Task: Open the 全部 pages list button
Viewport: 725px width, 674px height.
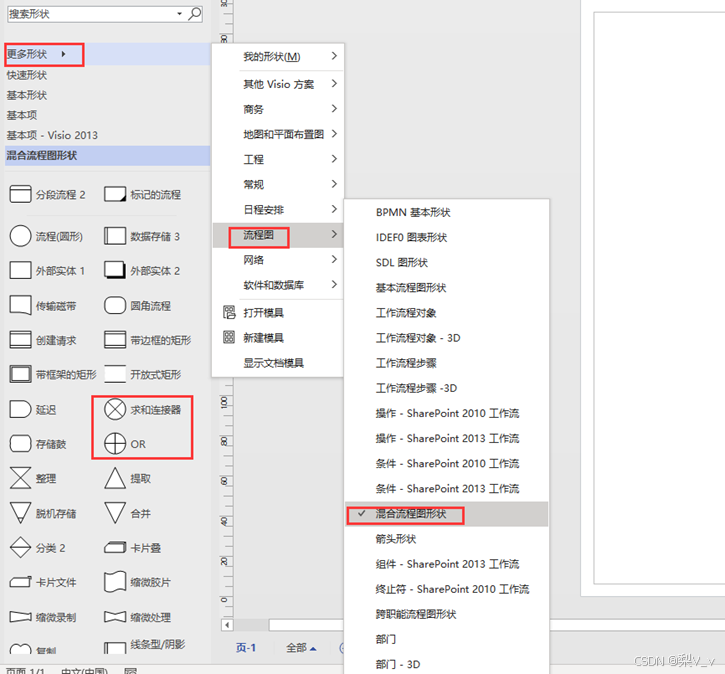Action: click(x=301, y=648)
